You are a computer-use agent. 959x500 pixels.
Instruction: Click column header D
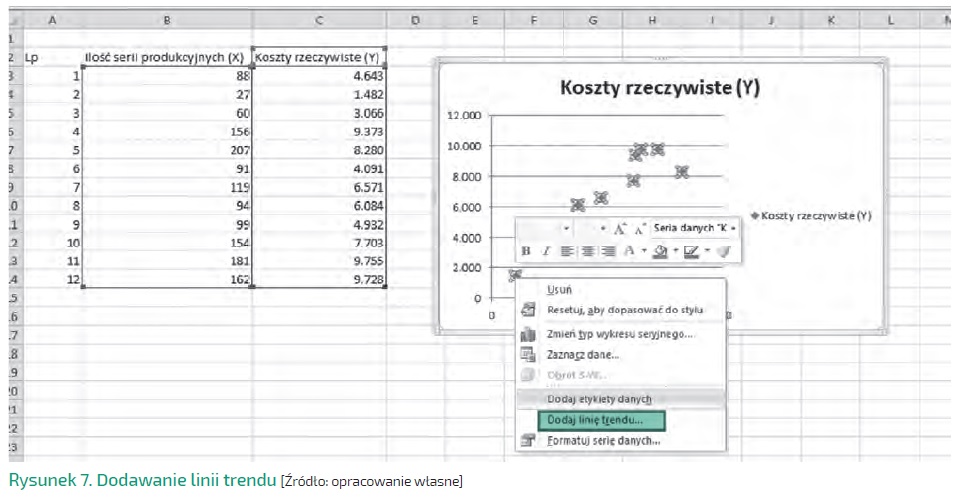point(415,20)
